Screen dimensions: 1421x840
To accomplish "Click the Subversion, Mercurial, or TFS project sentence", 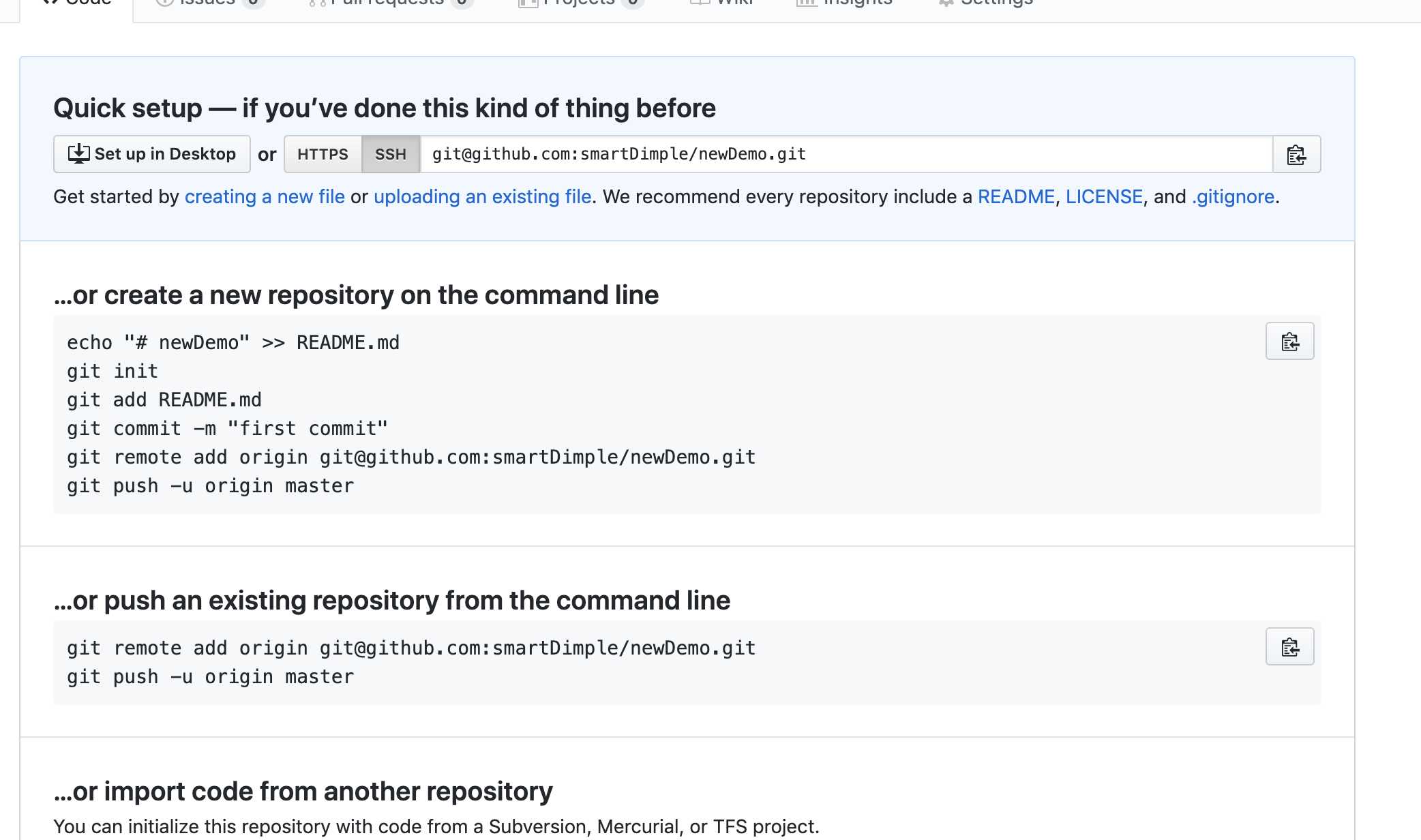I will [436, 826].
